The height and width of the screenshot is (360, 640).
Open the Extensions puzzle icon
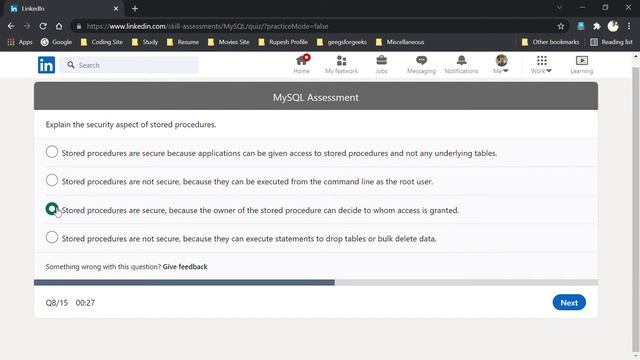(597, 26)
